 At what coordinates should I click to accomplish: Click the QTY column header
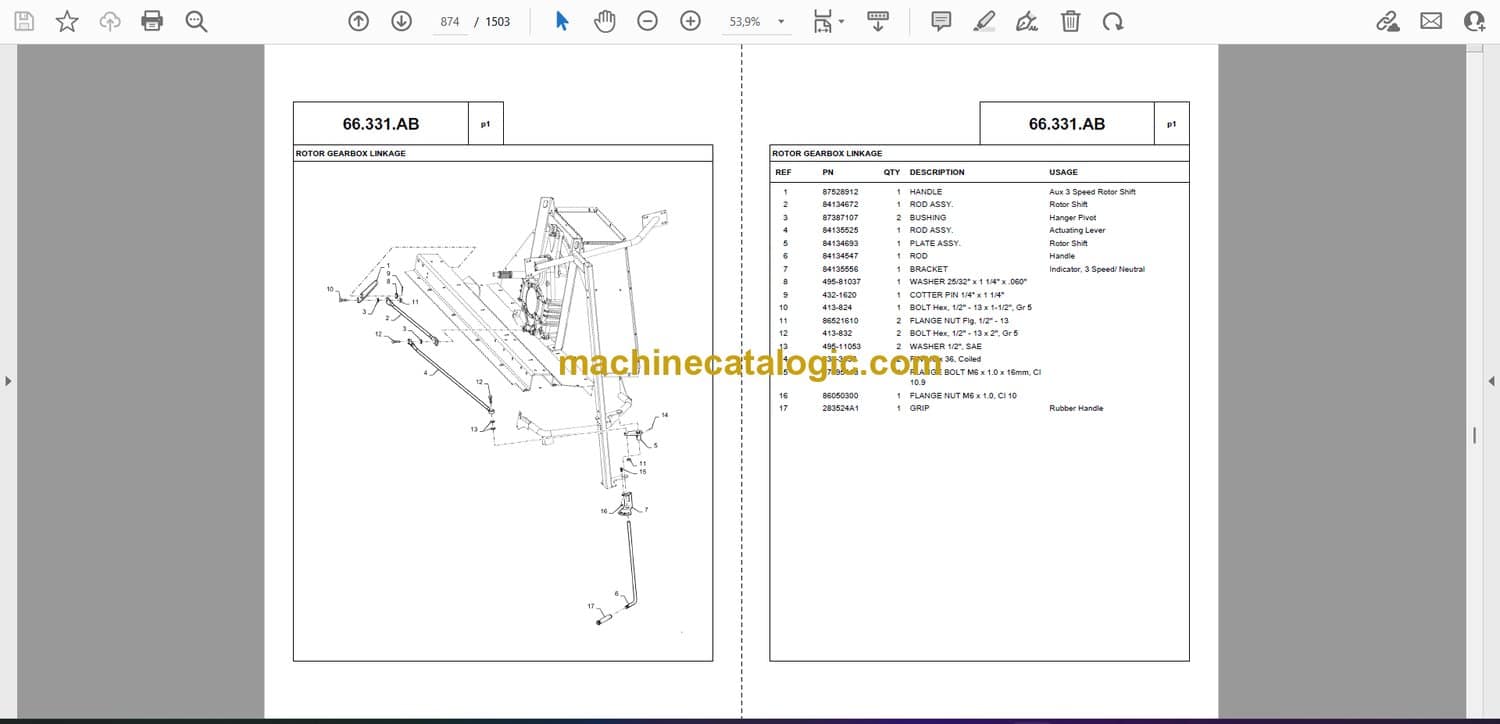click(892, 172)
